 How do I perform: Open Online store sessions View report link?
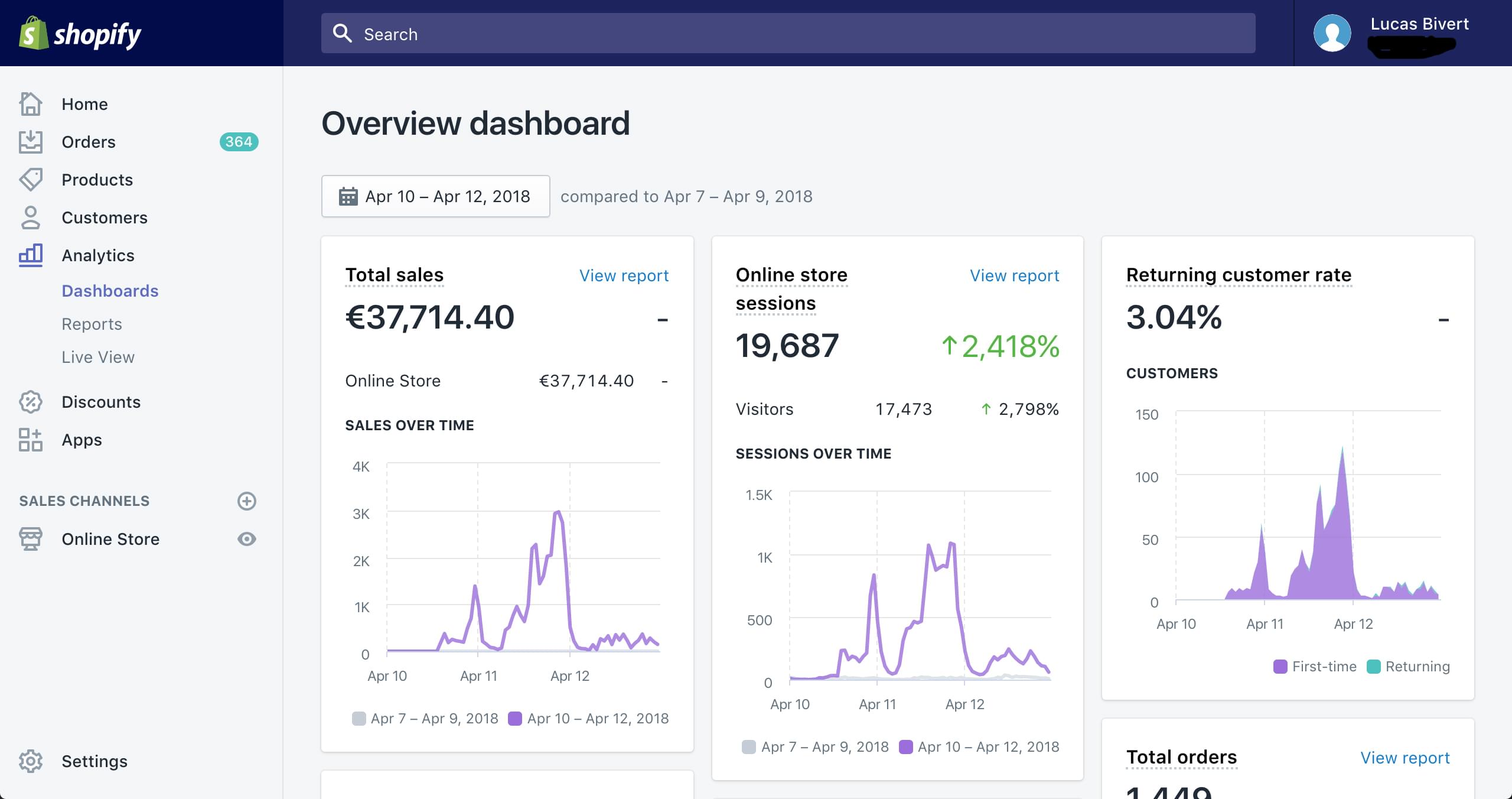1014,275
